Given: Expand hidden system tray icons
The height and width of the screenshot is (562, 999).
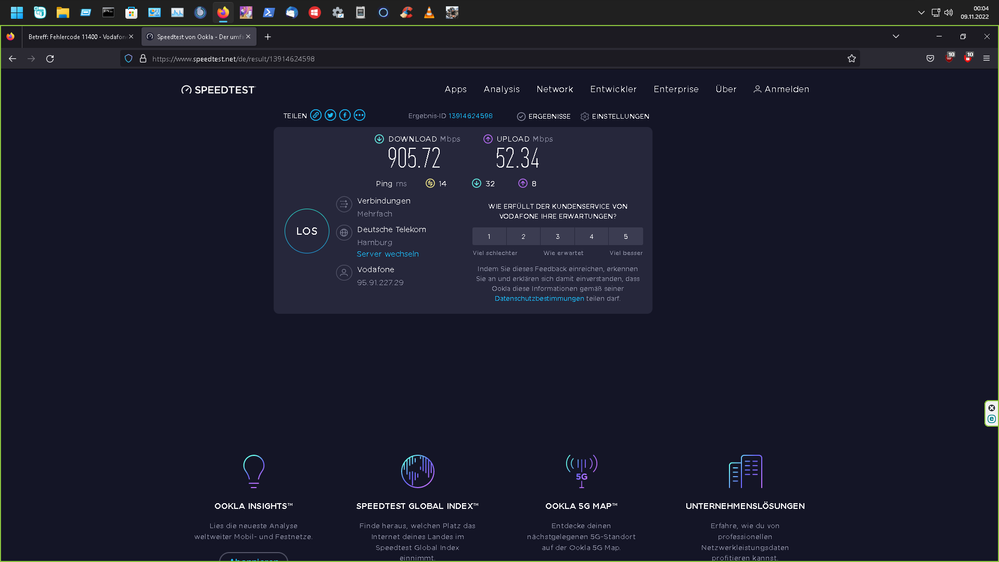Looking at the screenshot, I should point(921,12).
